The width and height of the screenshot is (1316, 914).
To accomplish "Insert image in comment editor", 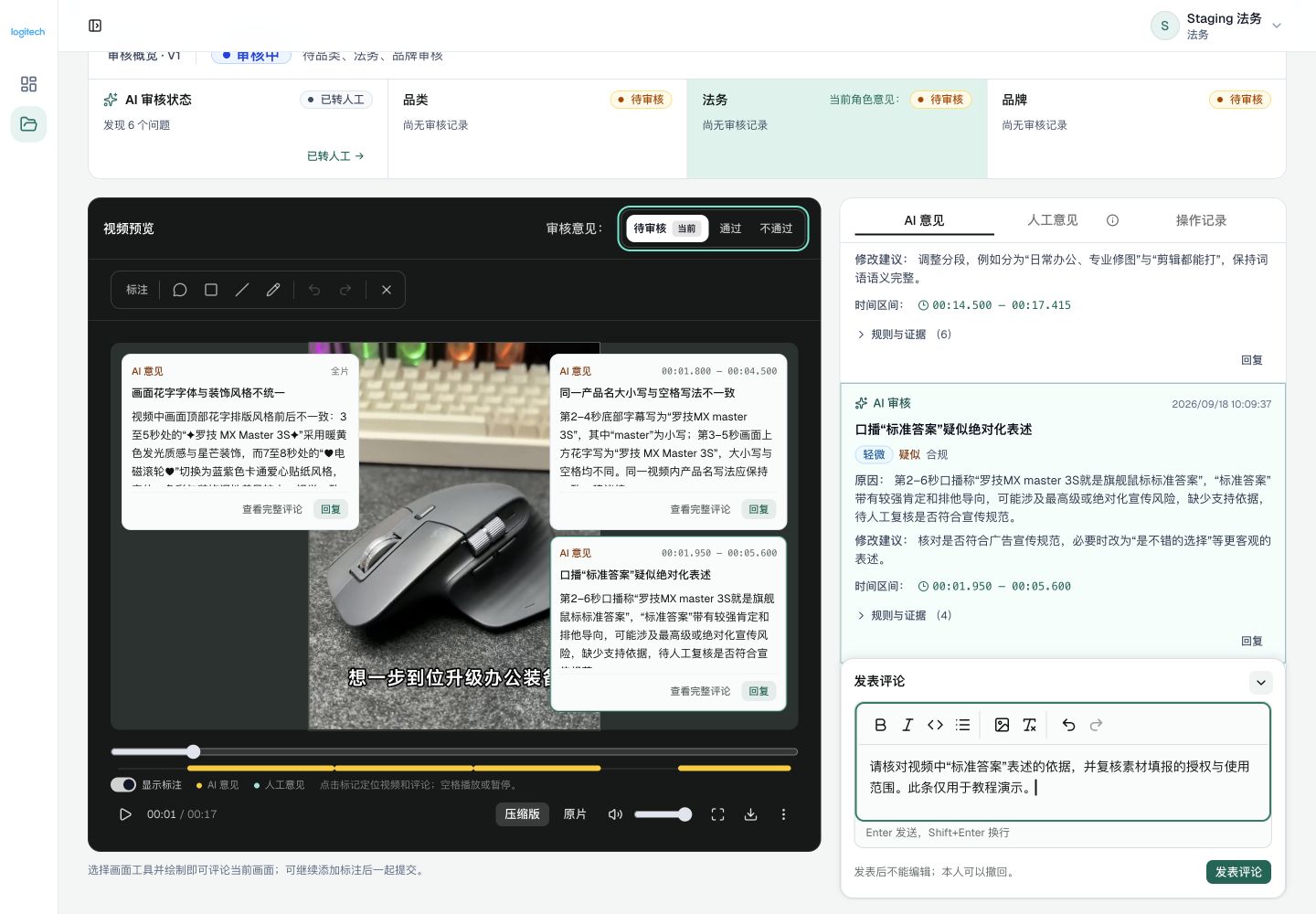I will point(1002,725).
